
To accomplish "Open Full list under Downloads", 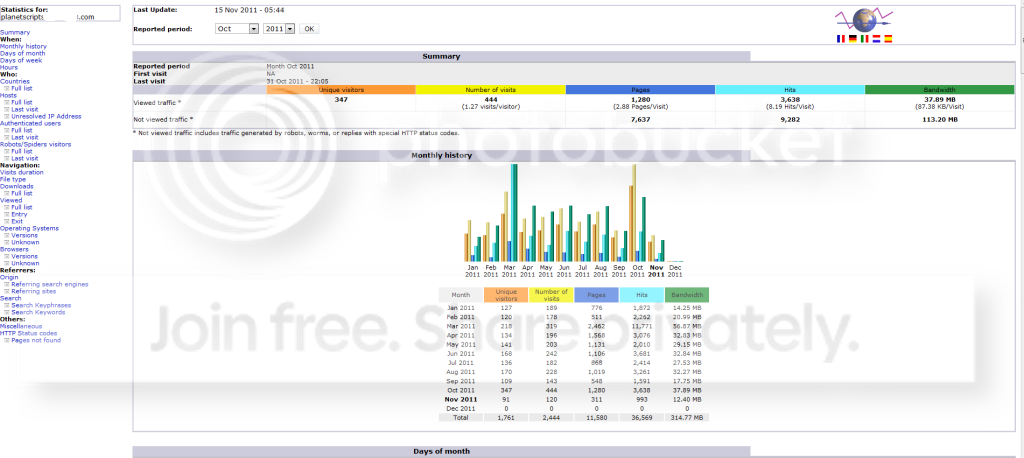I will (22, 193).
